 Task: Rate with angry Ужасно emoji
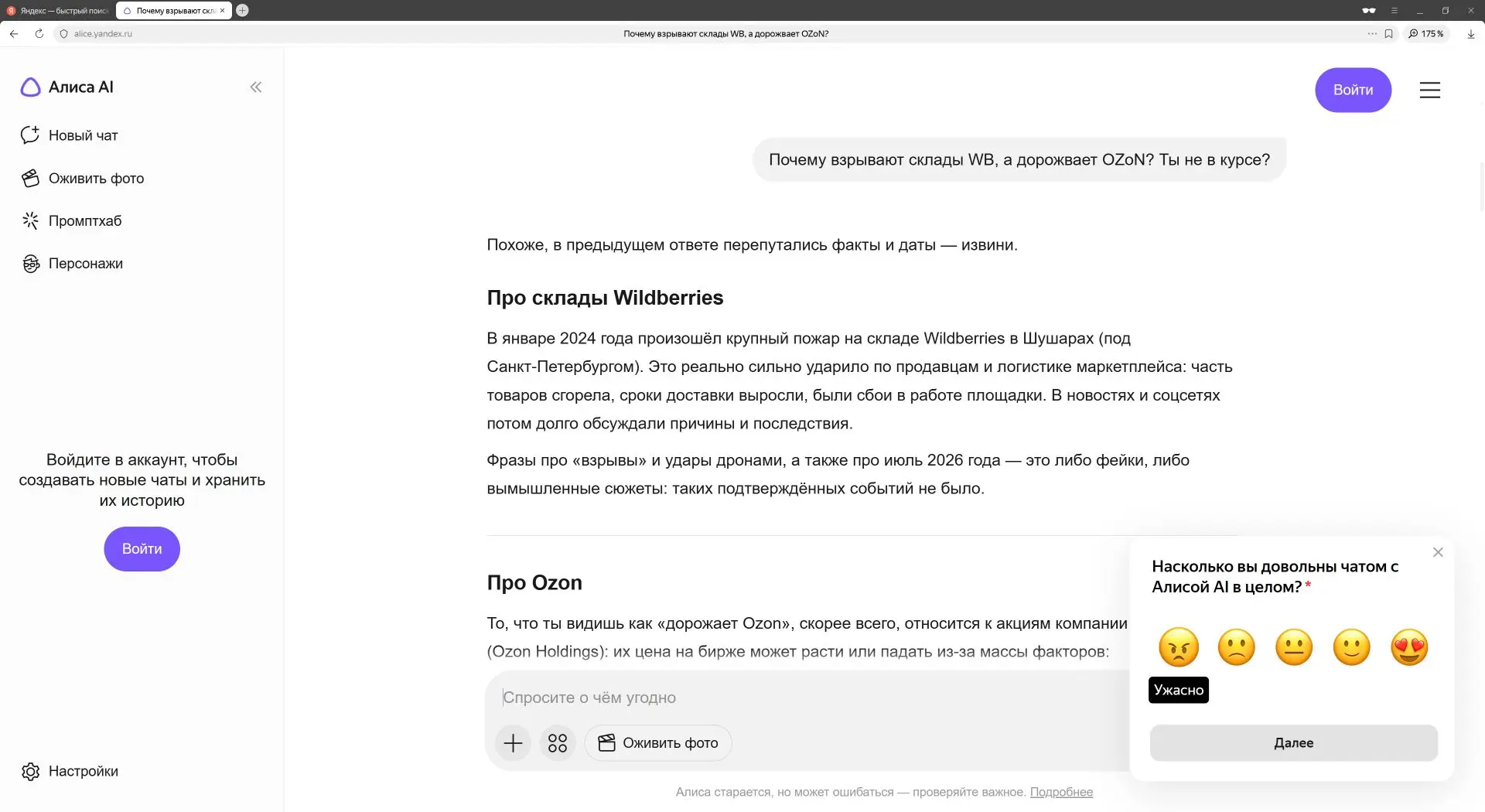point(1179,647)
